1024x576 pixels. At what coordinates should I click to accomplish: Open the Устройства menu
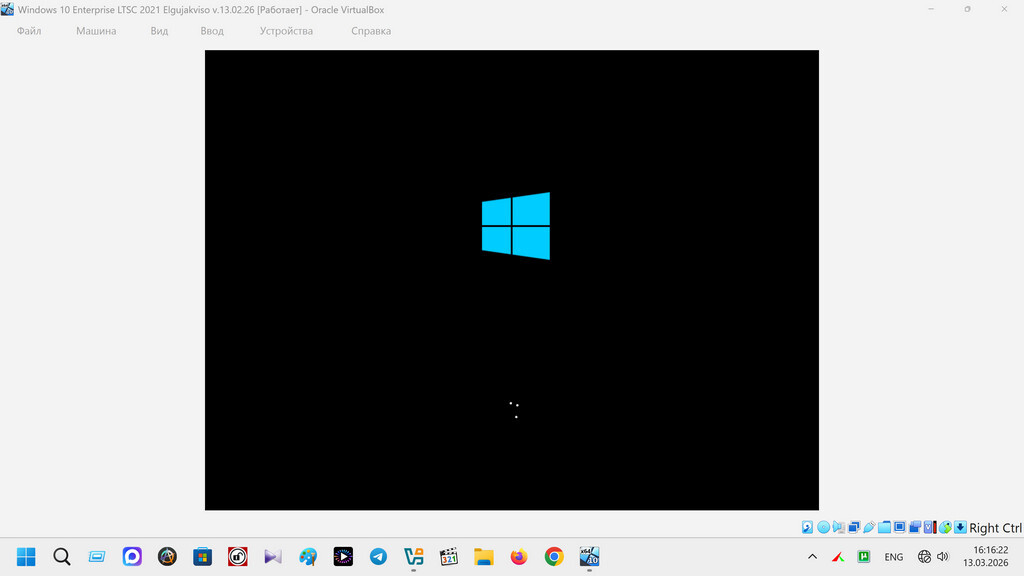click(x=286, y=31)
